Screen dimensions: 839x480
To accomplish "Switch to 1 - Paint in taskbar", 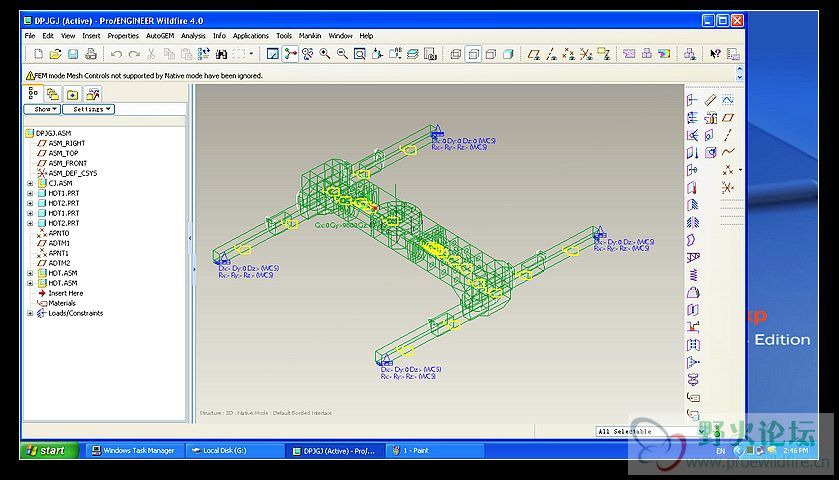I will click(x=434, y=451).
